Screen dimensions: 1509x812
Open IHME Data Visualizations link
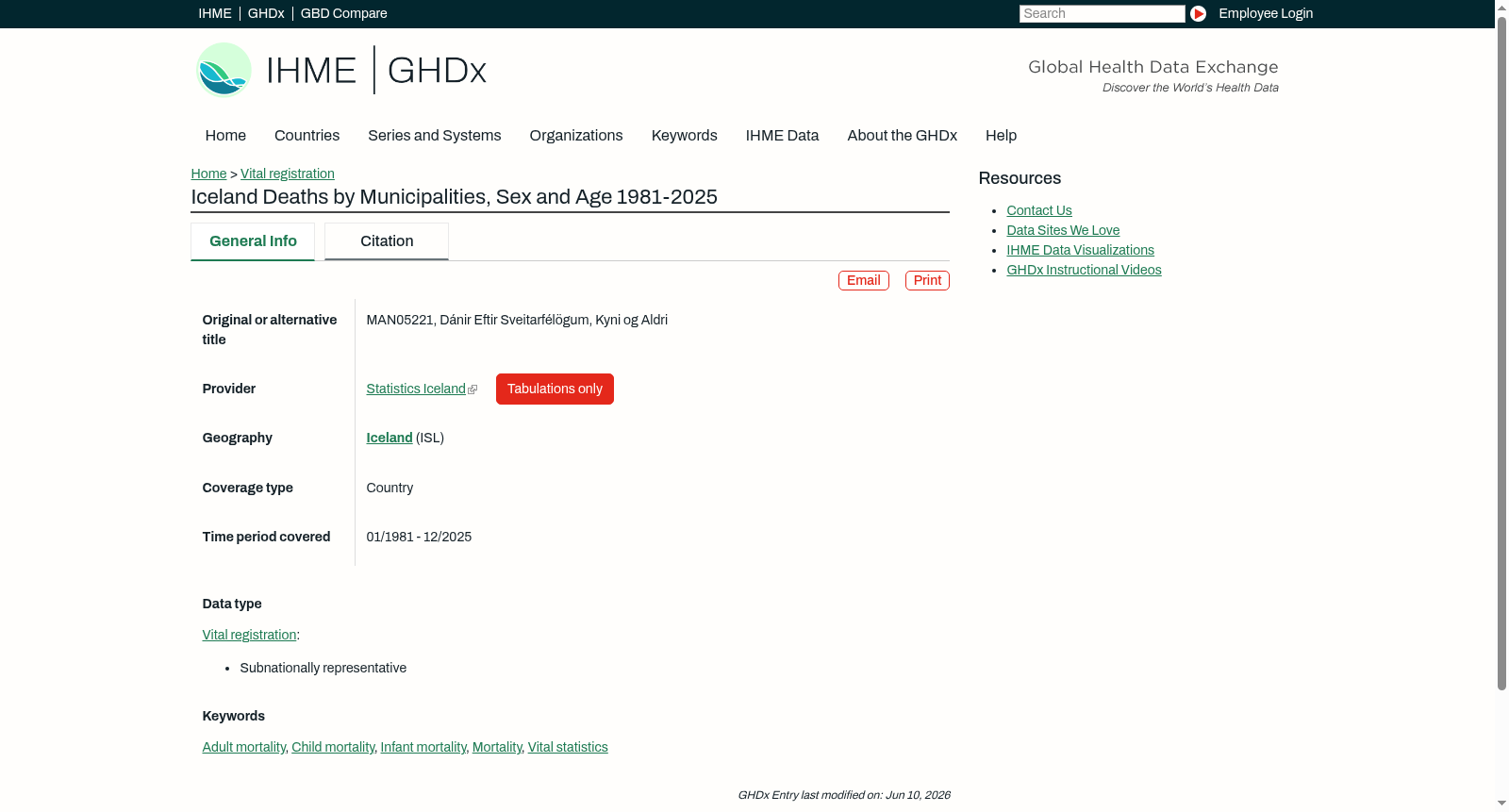pos(1080,251)
